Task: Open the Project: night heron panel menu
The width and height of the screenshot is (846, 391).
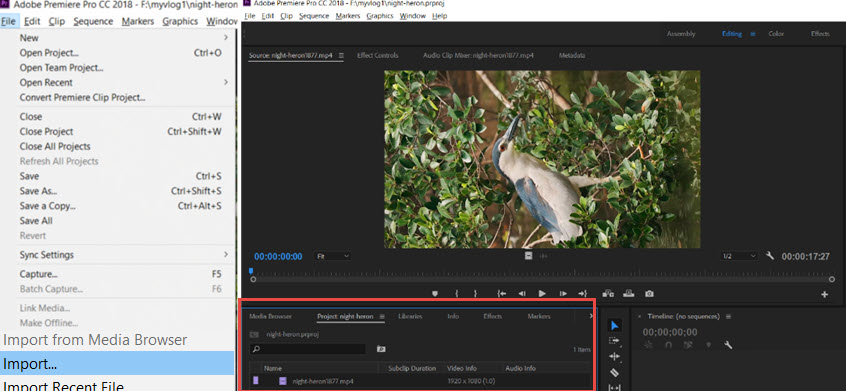Action: (382, 317)
